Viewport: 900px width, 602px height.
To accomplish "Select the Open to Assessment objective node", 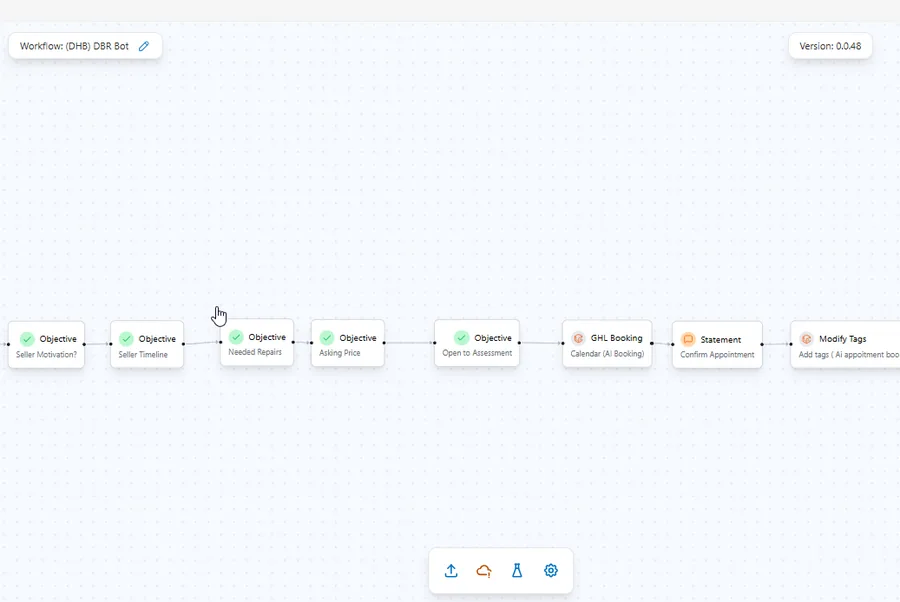I will click(x=477, y=343).
